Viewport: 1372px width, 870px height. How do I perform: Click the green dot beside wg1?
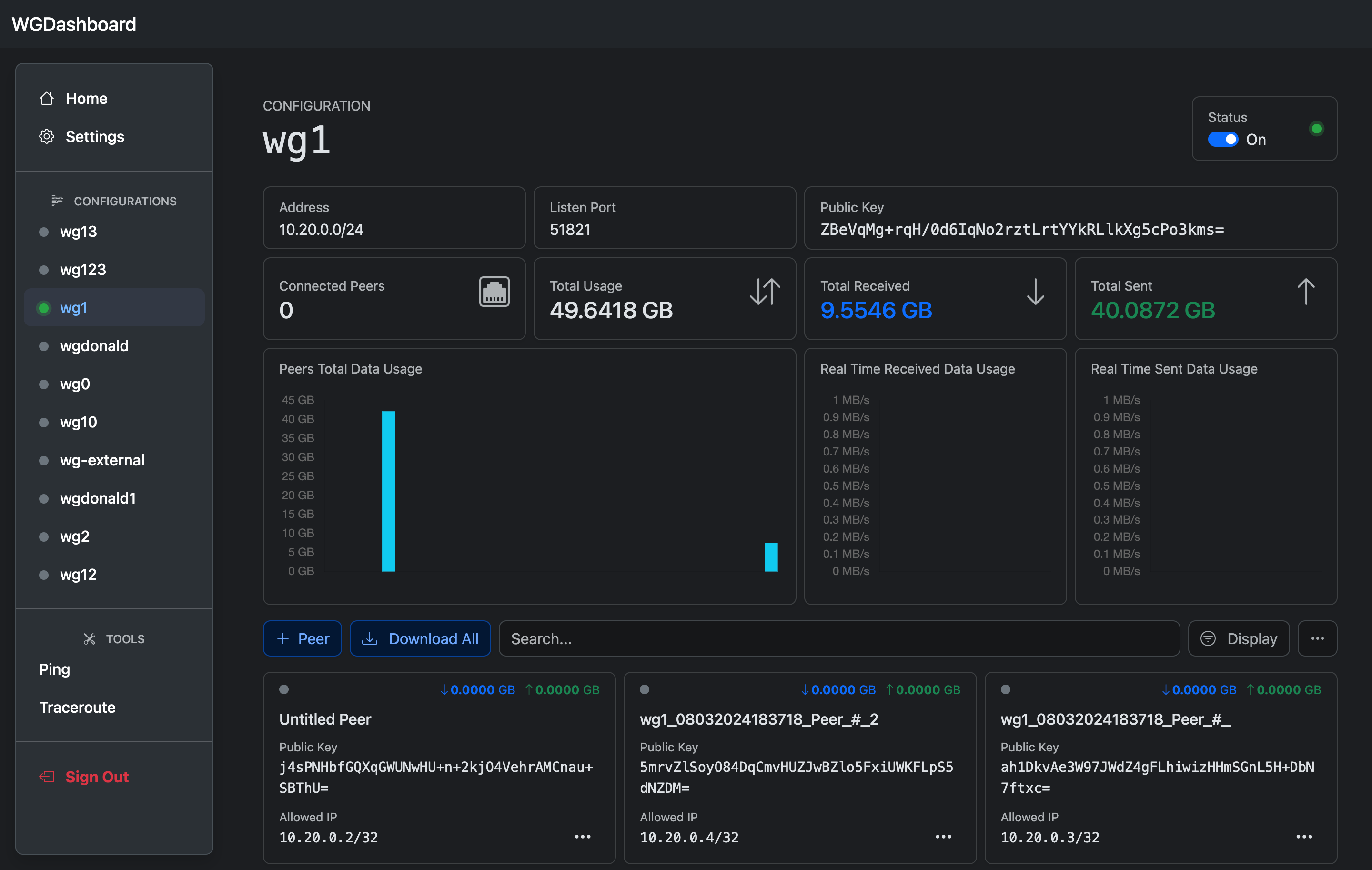44,308
